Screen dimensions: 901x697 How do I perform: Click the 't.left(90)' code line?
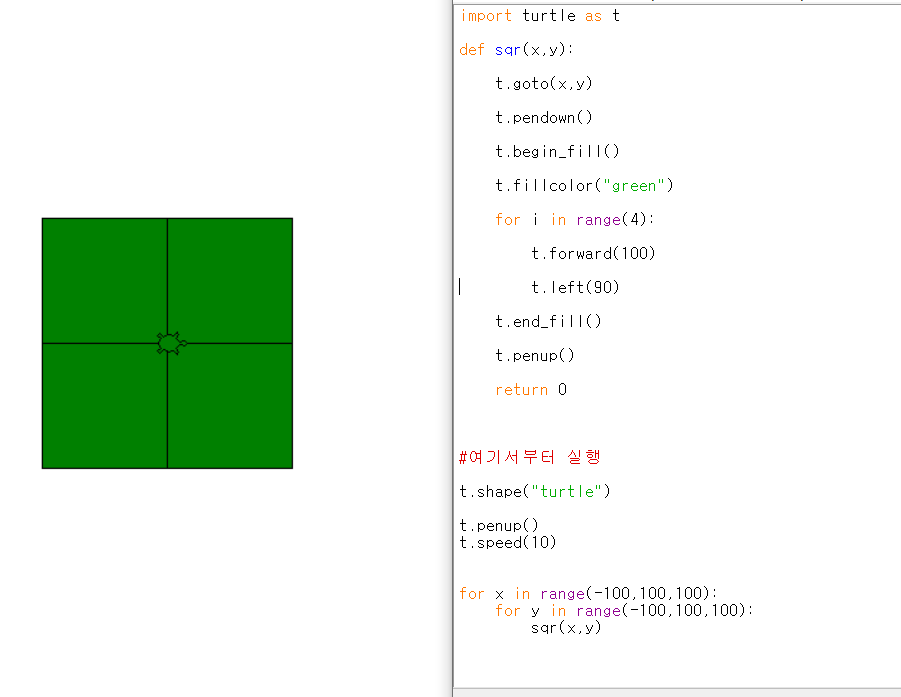[575, 287]
